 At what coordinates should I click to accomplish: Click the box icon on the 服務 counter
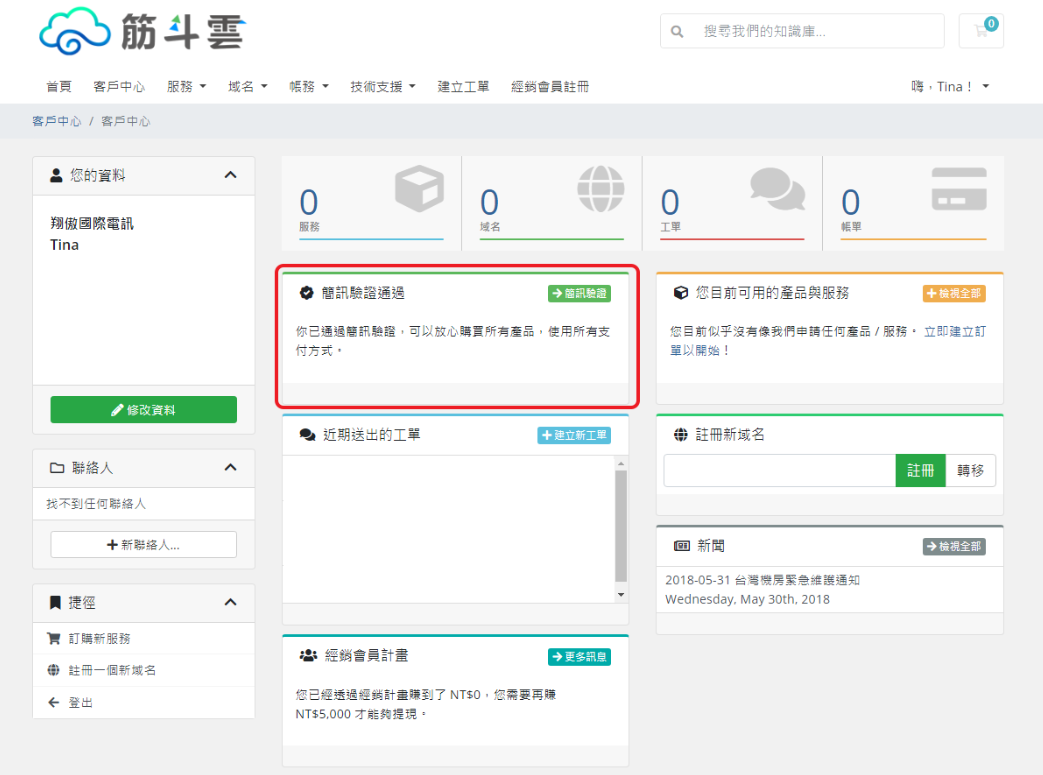pos(417,188)
